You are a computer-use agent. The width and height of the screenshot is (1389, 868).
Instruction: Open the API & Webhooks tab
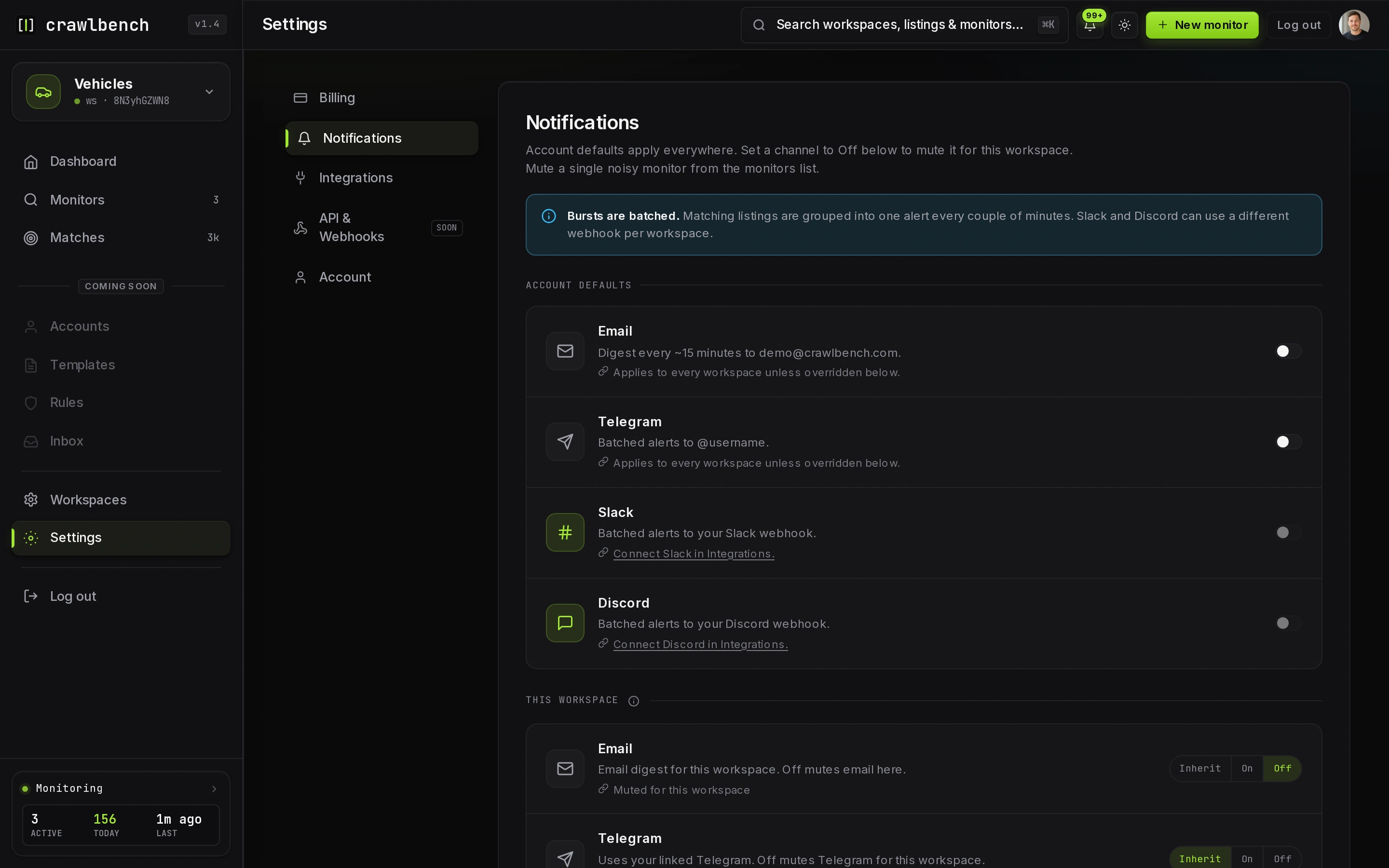click(381, 228)
